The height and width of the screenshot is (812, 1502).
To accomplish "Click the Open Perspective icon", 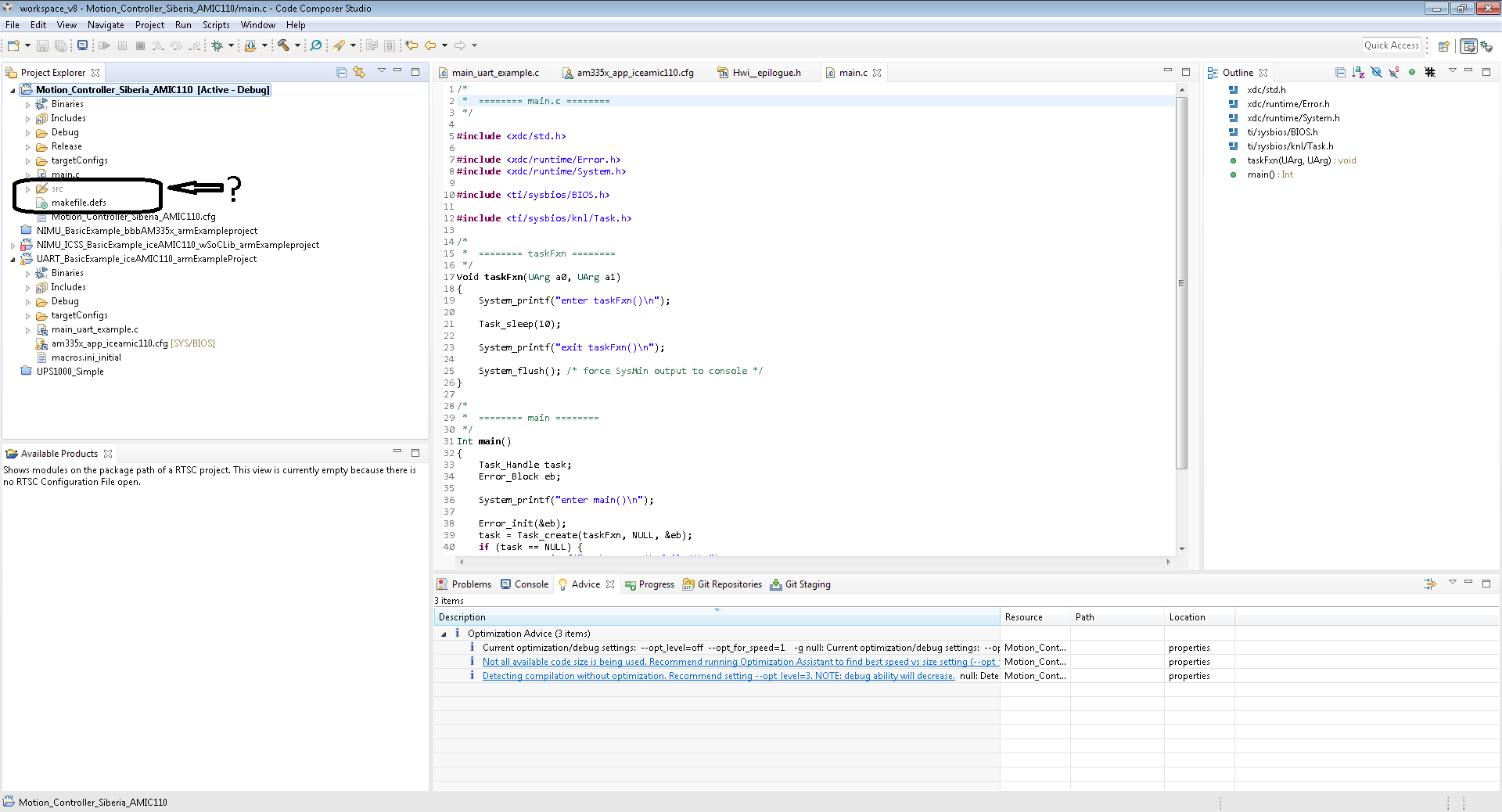I will pos(1444,46).
